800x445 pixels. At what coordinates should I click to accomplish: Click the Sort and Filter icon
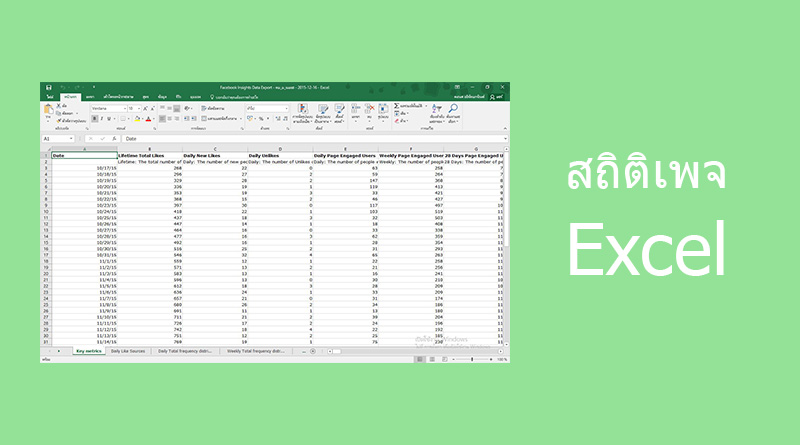click(x=437, y=109)
